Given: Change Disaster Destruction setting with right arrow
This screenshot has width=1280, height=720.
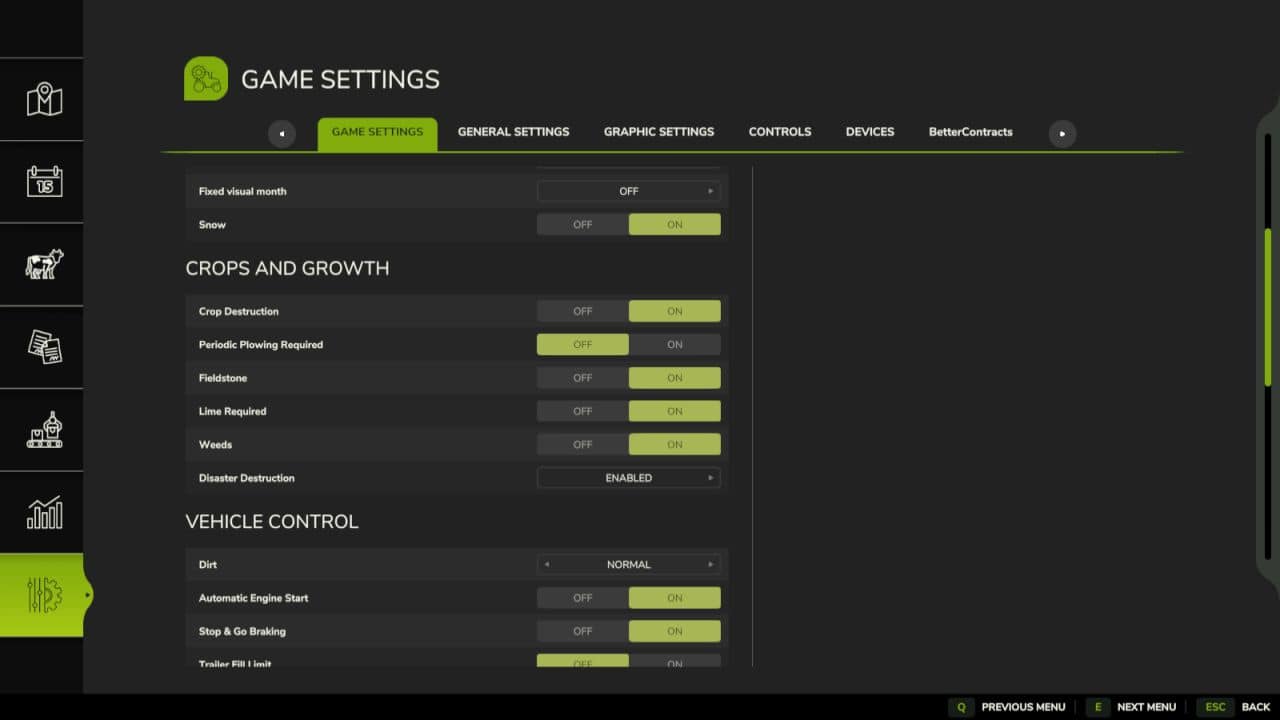Looking at the screenshot, I should (x=711, y=478).
